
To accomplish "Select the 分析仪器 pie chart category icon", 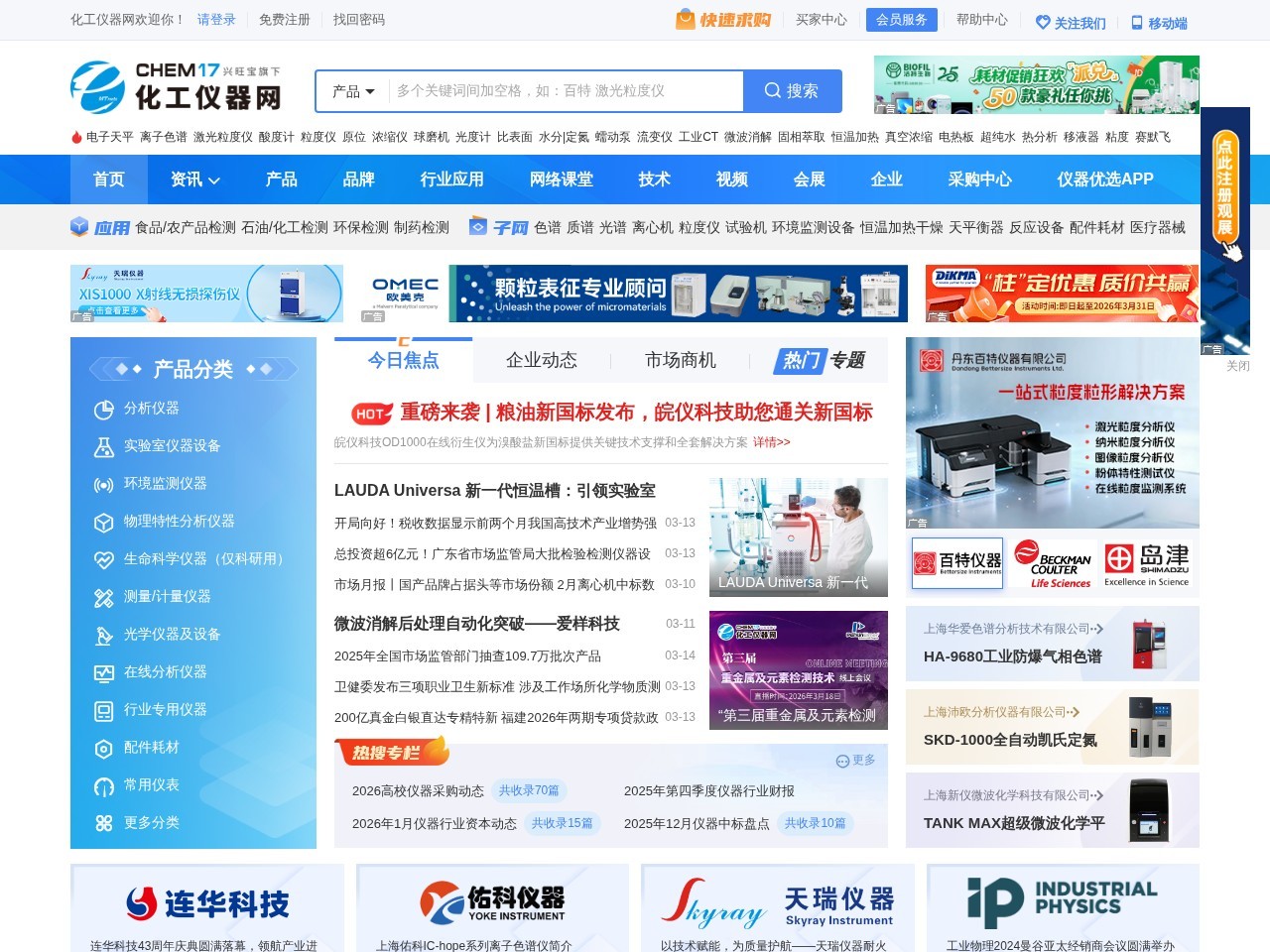I will click(x=103, y=409).
